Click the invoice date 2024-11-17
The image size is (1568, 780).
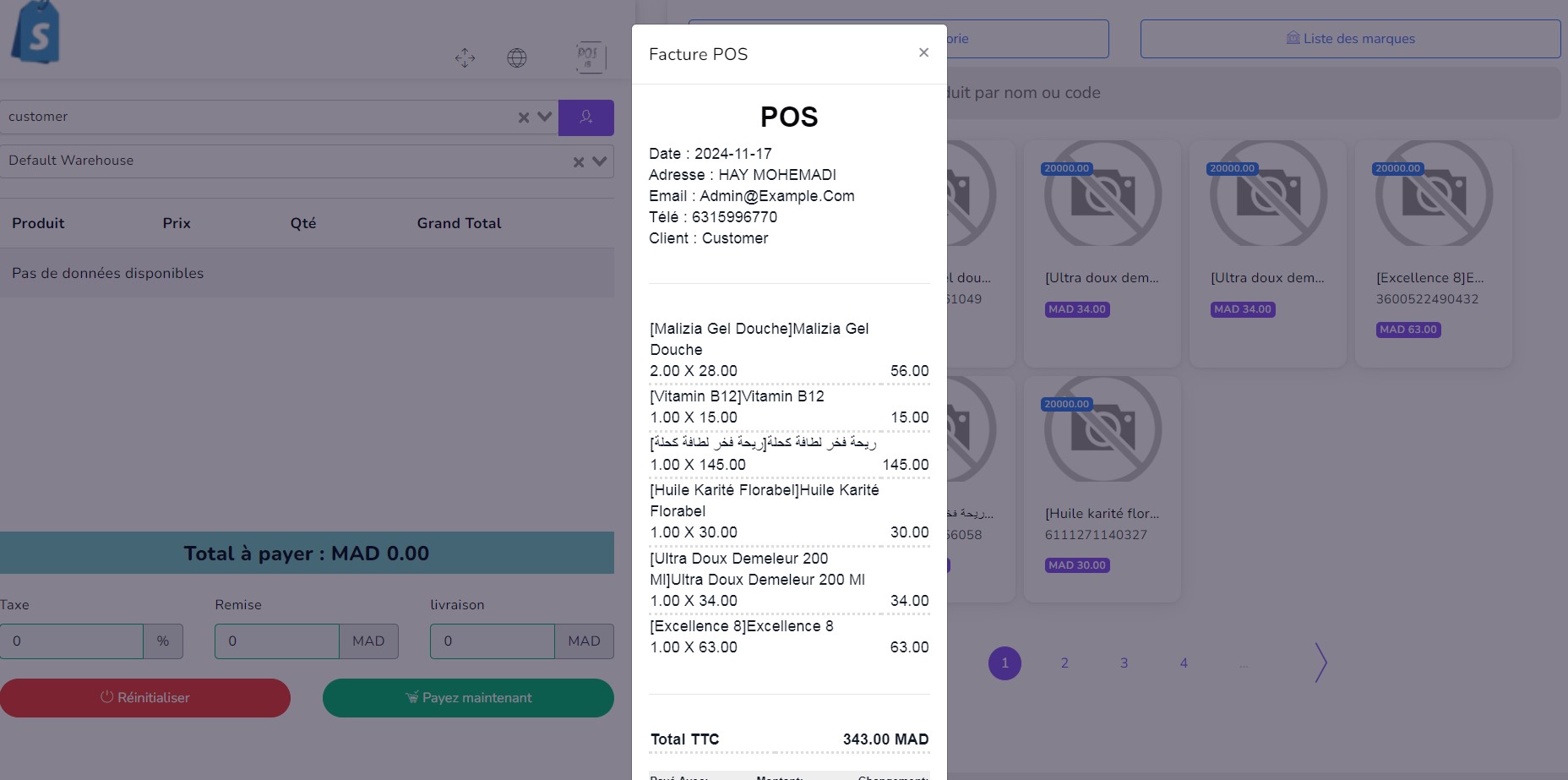point(733,154)
